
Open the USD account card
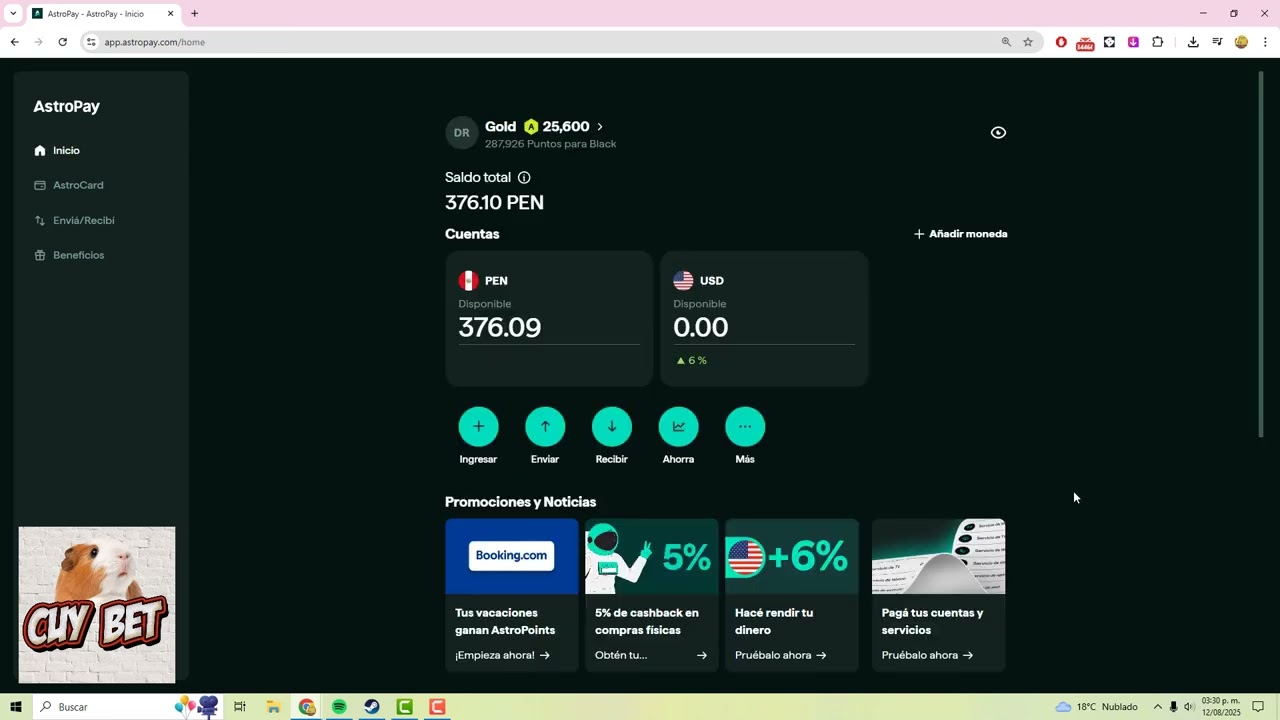[x=764, y=318]
